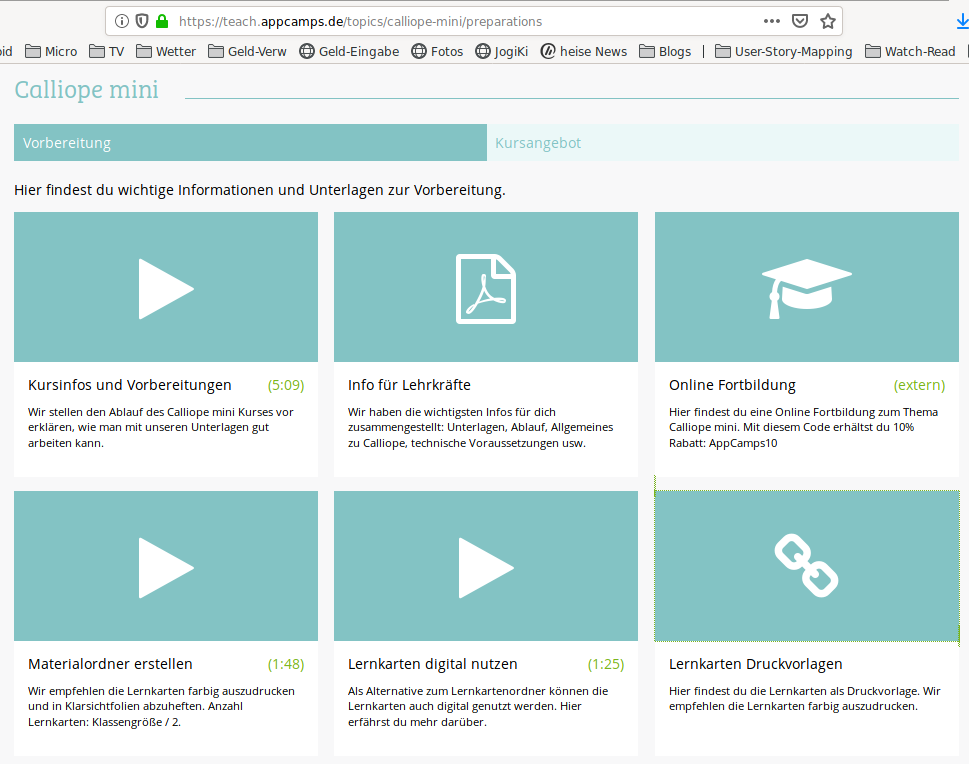Save page to Pocket icon
969x764 pixels.
click(x=800, y=22)
